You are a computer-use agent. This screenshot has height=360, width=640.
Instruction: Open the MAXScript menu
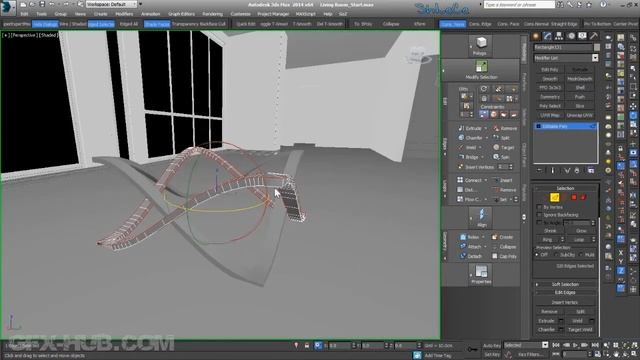[x=306, y=14]
